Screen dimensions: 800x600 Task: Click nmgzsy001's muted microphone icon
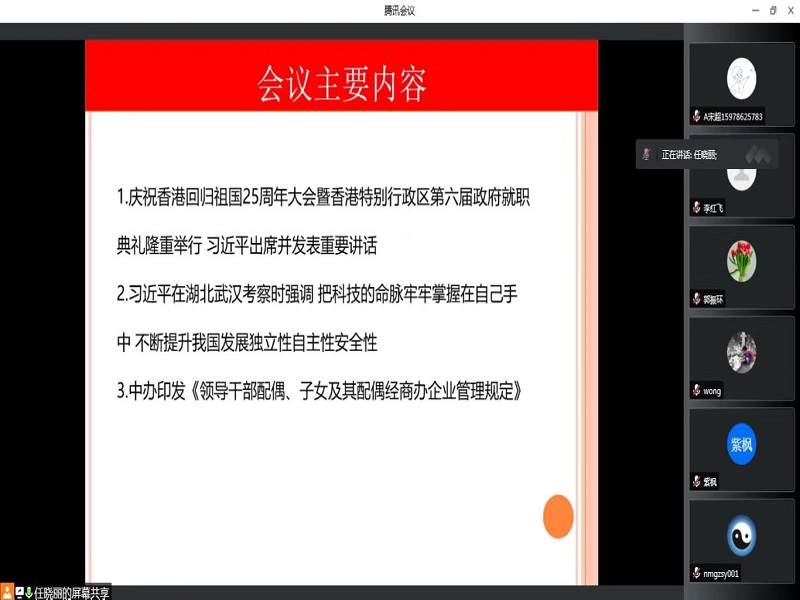(x=696, y=573)
